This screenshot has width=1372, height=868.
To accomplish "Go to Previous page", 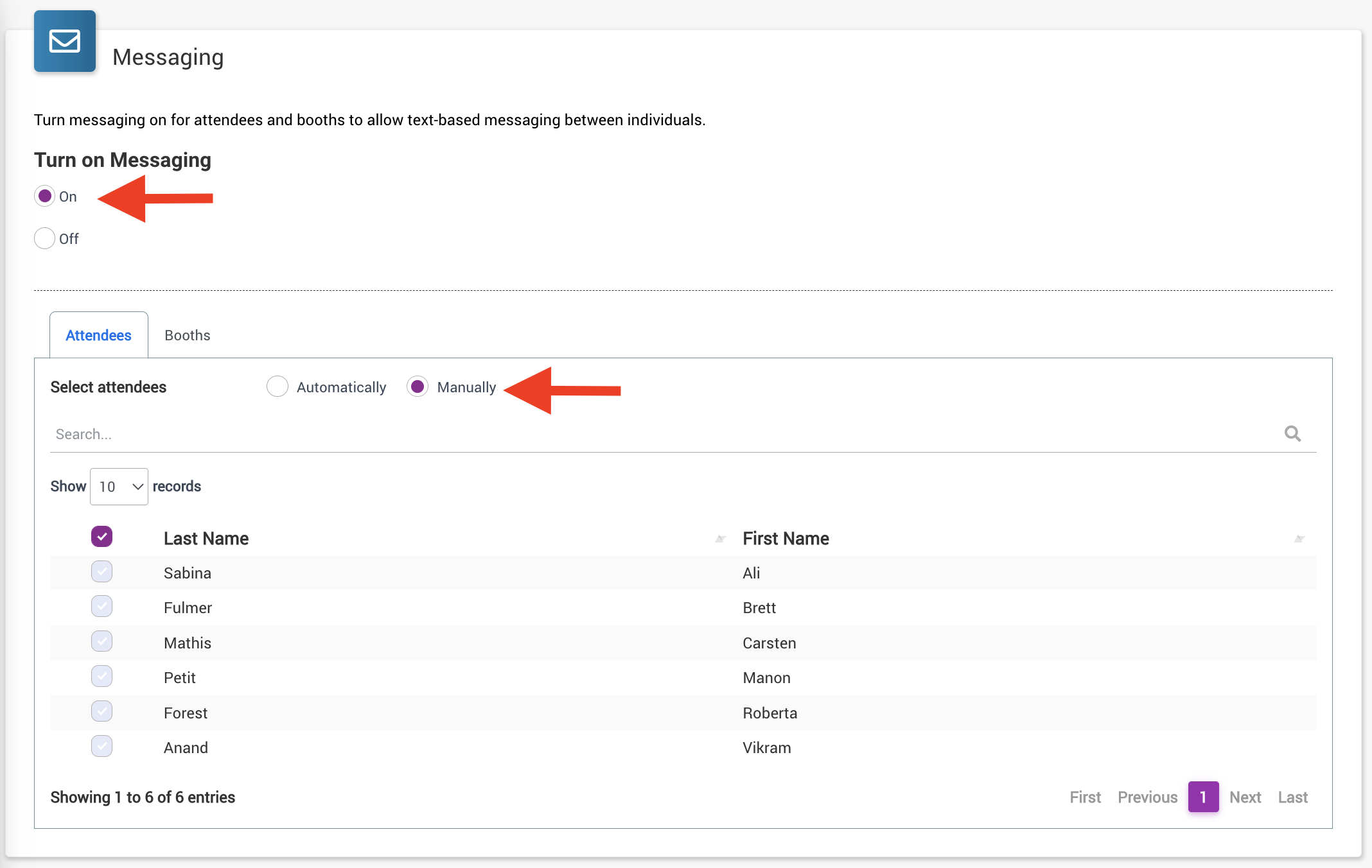I will 1148,797.
